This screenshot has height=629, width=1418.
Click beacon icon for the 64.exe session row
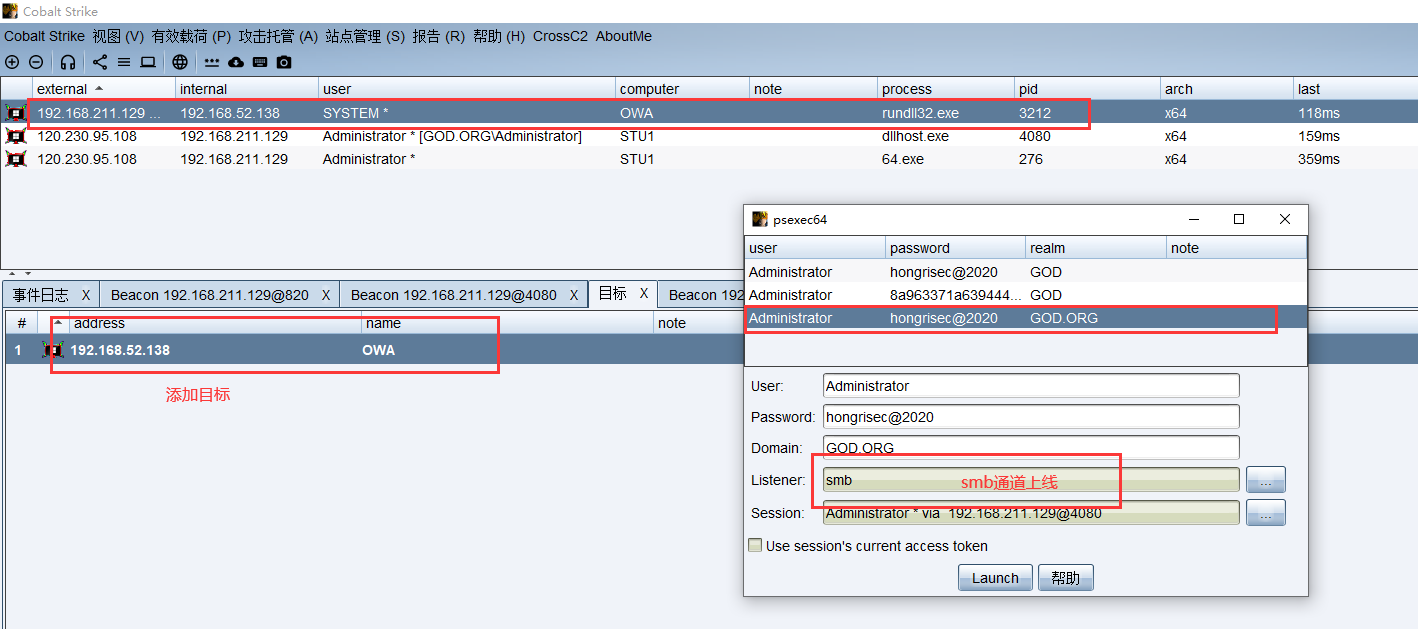point(16,159)
